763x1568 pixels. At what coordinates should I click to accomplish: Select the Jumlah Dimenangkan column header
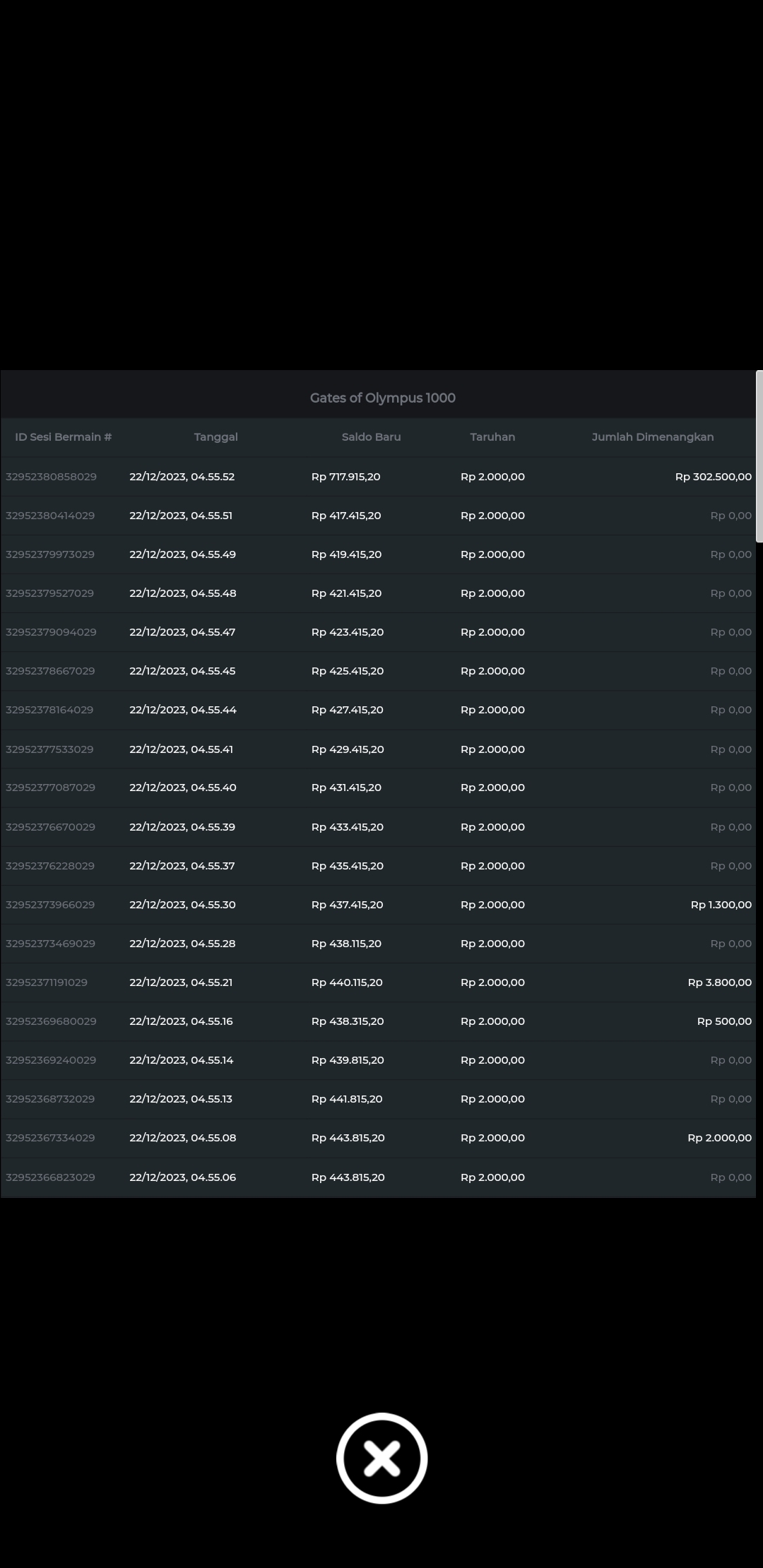click(x=652, y=437)
